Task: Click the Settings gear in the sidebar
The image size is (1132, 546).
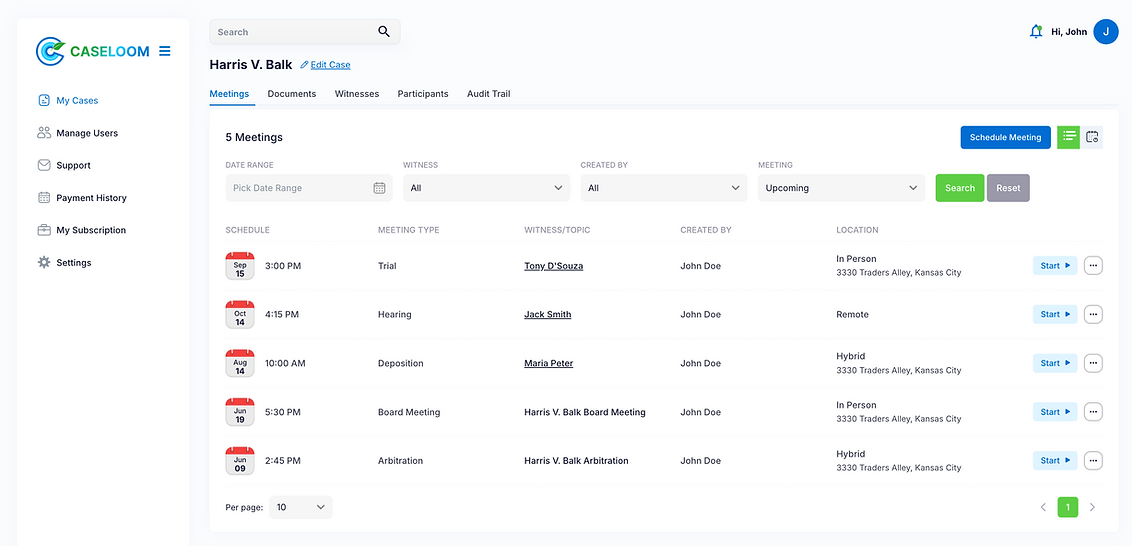Action: (44, 263)
